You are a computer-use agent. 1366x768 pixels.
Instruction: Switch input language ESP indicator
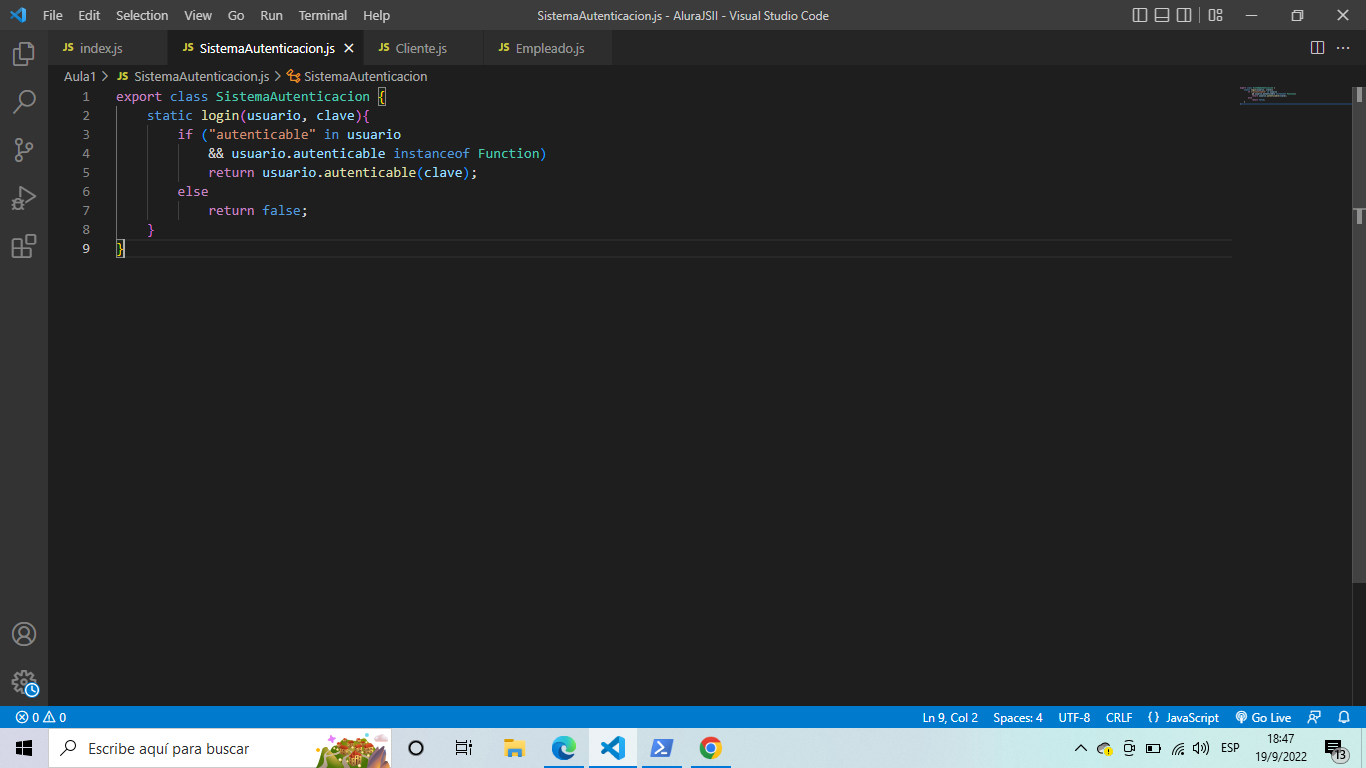tap(1230, 748)
